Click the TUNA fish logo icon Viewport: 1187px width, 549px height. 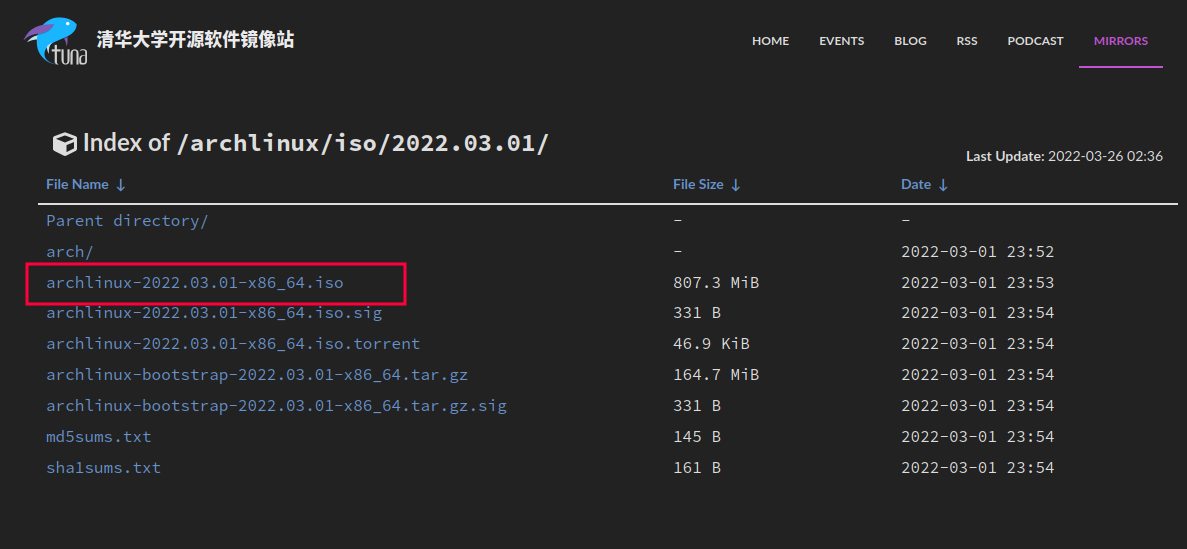[57, 41]
